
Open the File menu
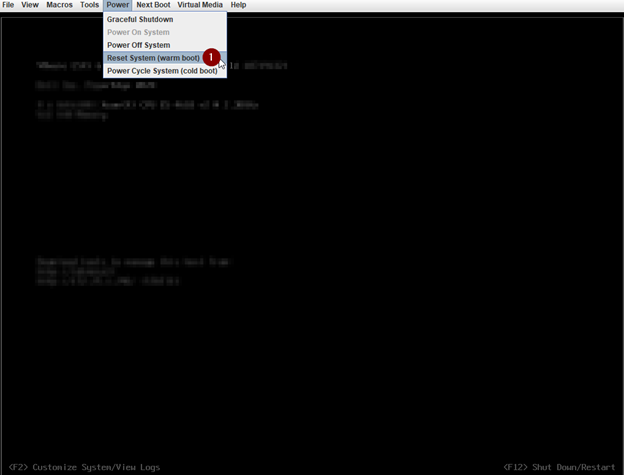pyautogui.click(x=8, y=5)
